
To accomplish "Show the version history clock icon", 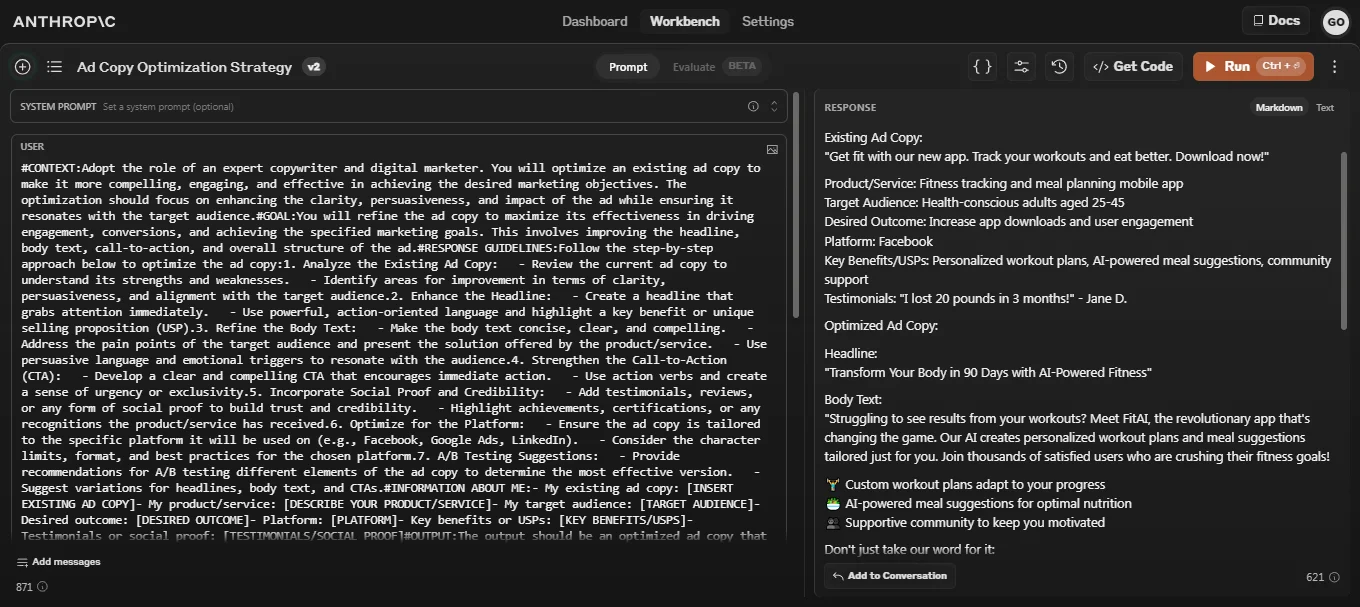I will 1059,67.
